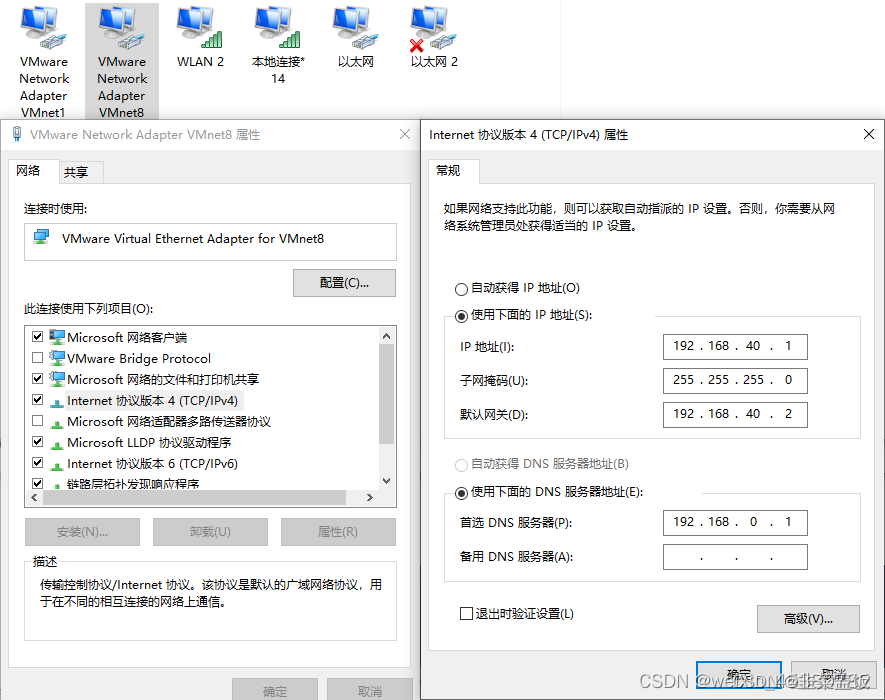Select the VMware Network Adapter VMnet8 icon
885x700 pixels.
(x=121, y=27)
